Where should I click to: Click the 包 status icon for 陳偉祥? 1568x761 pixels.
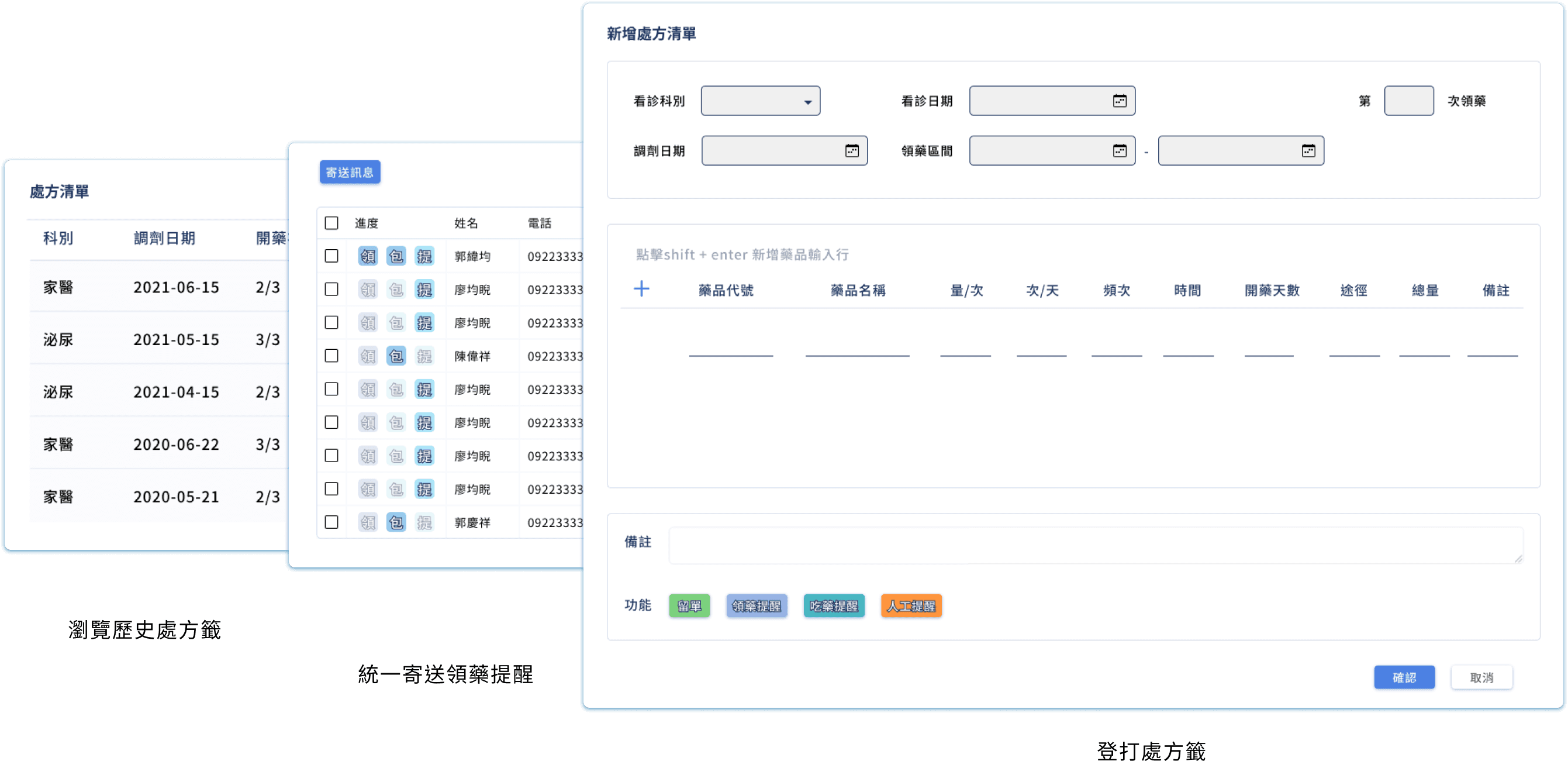click(x=396, y=356)
